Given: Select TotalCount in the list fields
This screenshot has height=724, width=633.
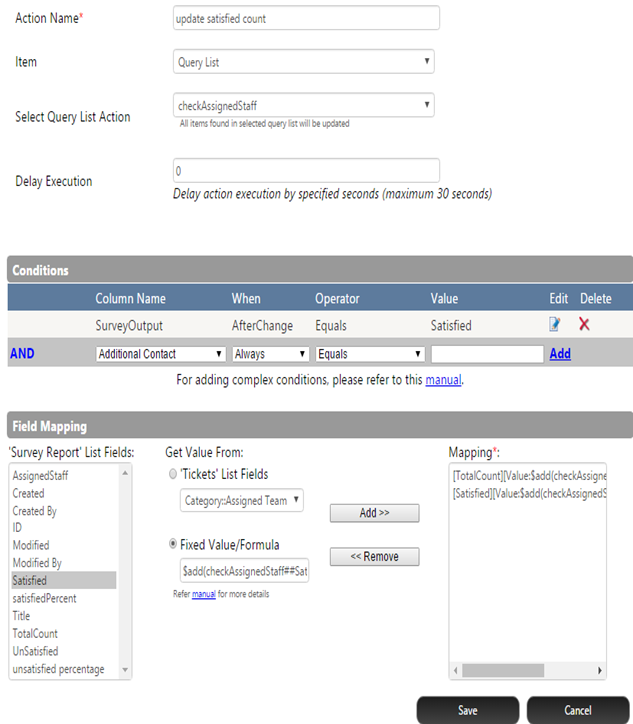Looking at the screenshot, I should click(35, 634).
